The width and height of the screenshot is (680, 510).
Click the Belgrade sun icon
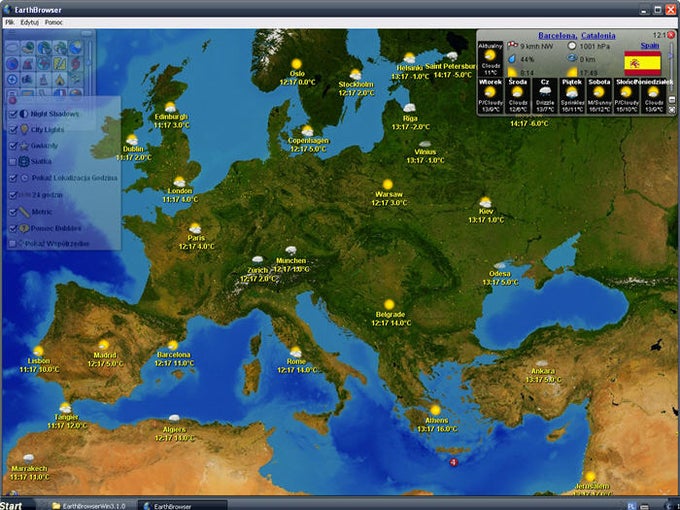click(x=389, y=304)
